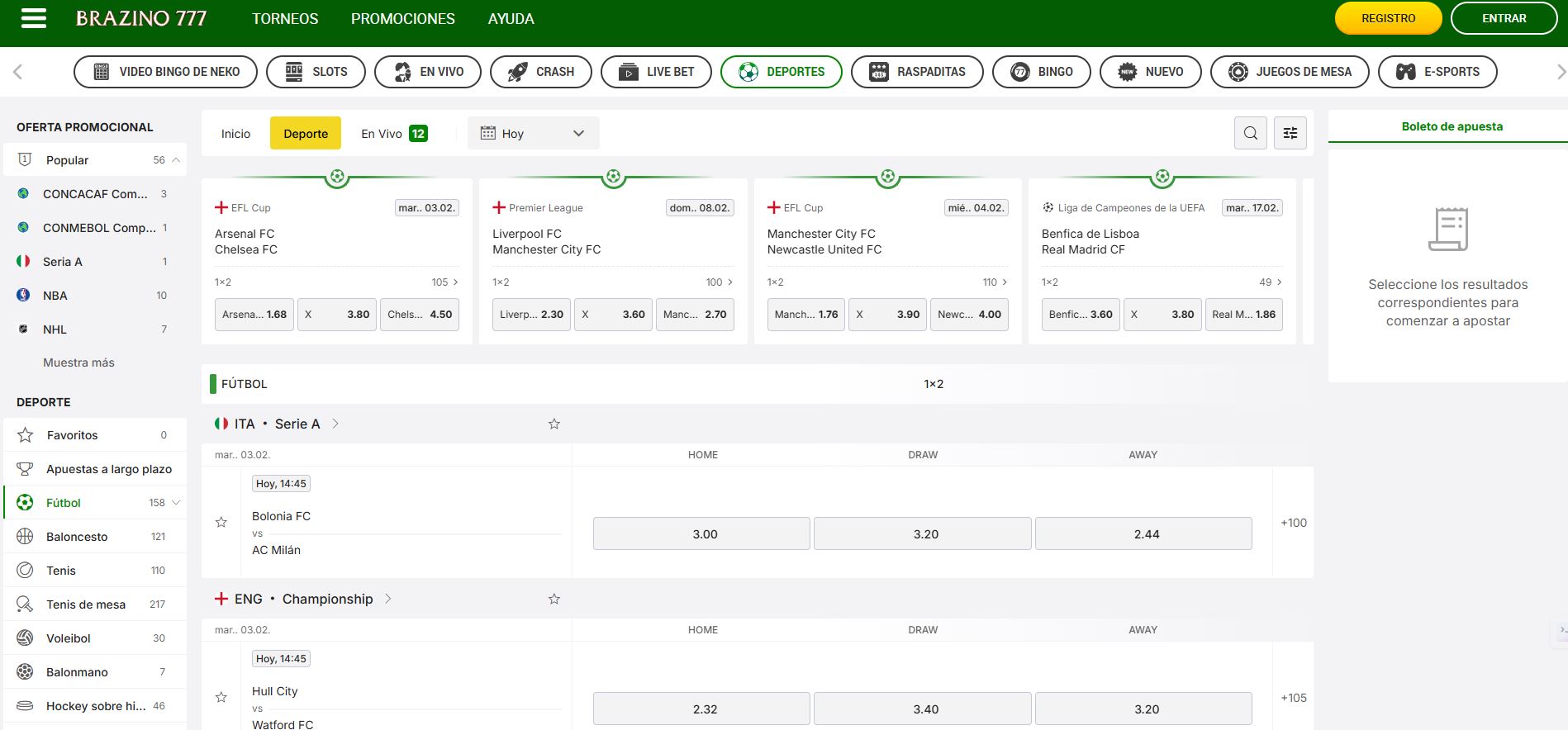Viewport: 1568px width, 730px height.
Task: Open the hamburger main menu
Action: click(33, 18)
